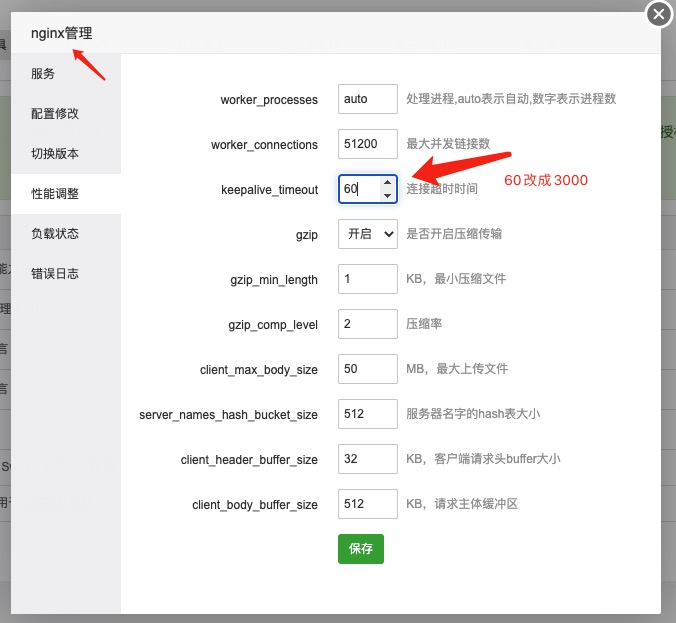Click the worker_processes input field
Screen dimensions: 676x623
pos(368,99)
